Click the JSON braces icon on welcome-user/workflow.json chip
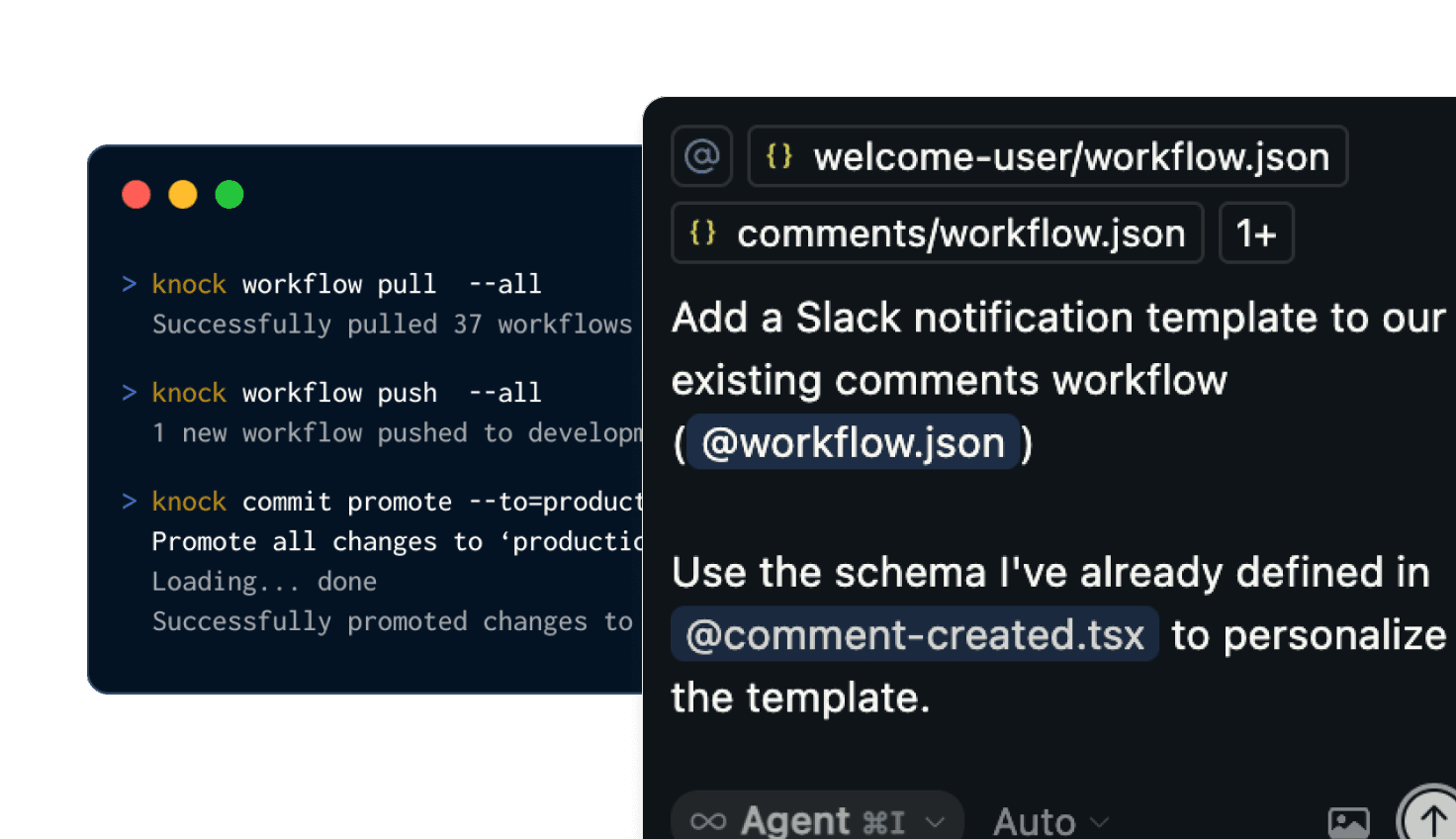The width and height of the screenshot is (1456, 839). (x=778, y=155)
